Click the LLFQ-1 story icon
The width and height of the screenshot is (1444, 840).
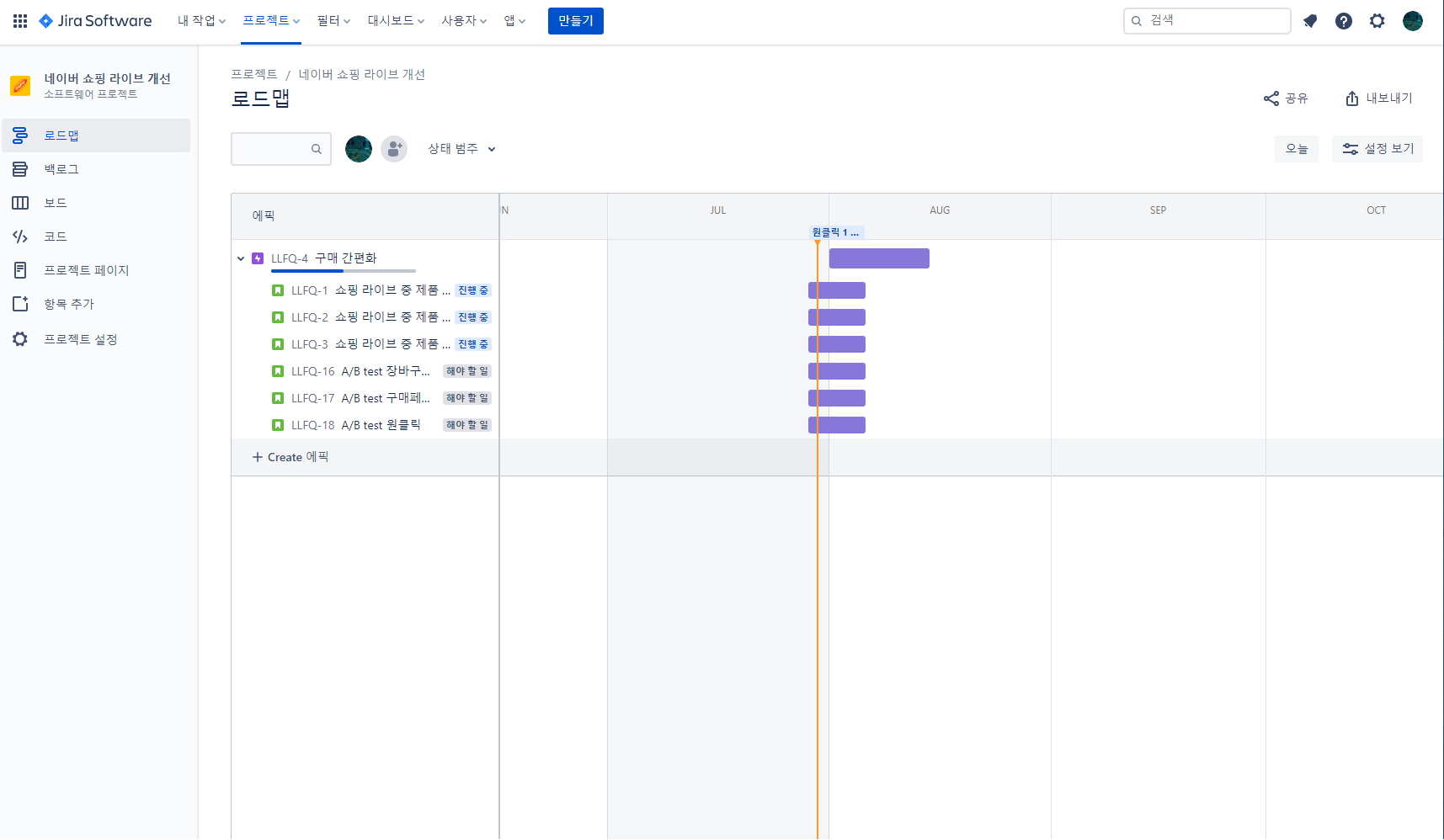278,290
